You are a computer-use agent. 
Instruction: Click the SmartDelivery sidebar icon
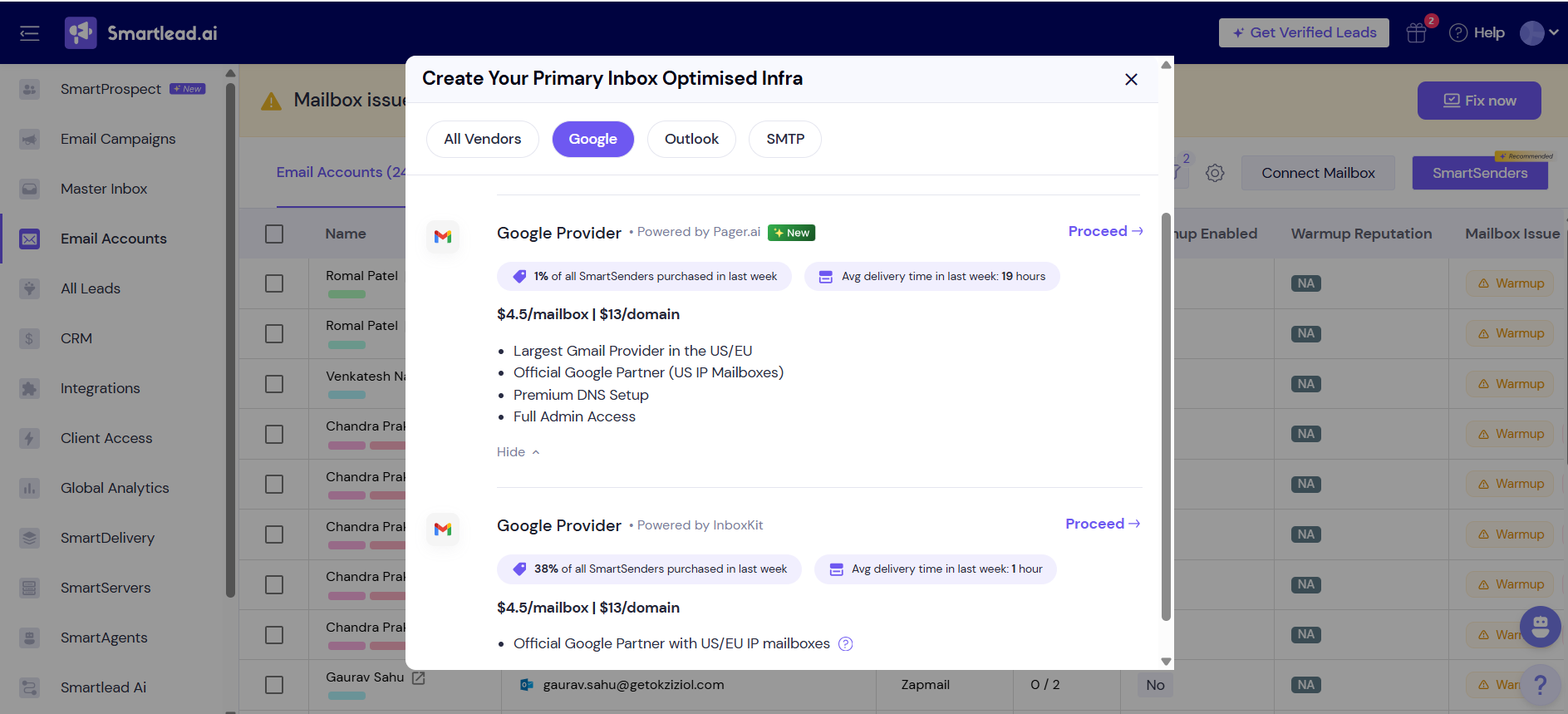click(x=30, y=538)
